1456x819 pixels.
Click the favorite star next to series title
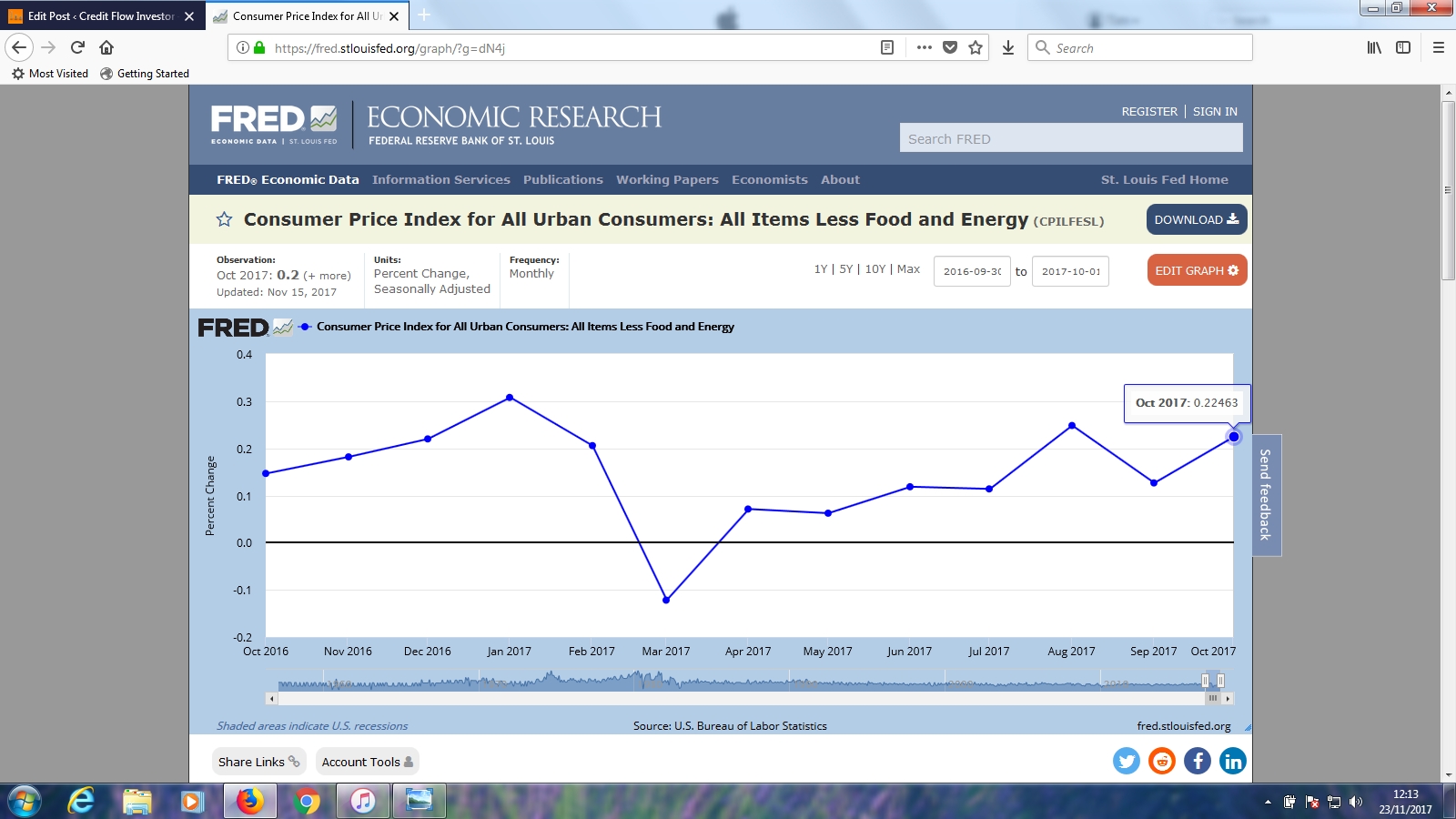(x=224, y=219)
